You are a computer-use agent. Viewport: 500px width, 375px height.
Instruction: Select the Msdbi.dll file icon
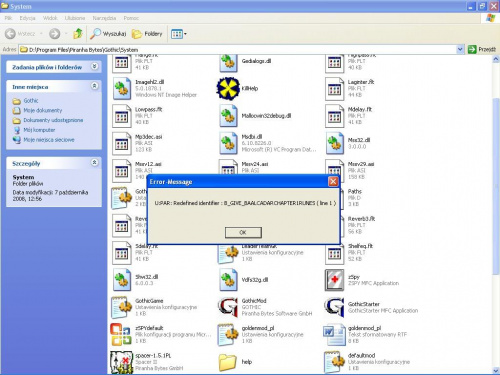pyautogui.click(x=228, y=143)
